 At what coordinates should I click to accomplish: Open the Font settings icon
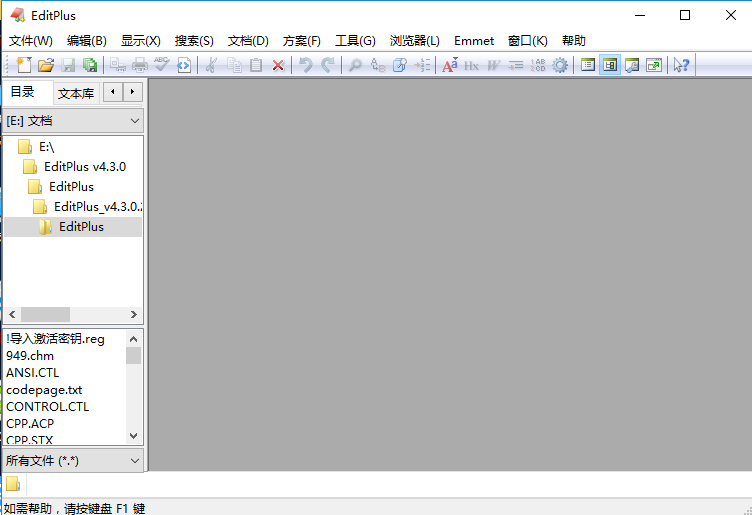tap(449, 65)
